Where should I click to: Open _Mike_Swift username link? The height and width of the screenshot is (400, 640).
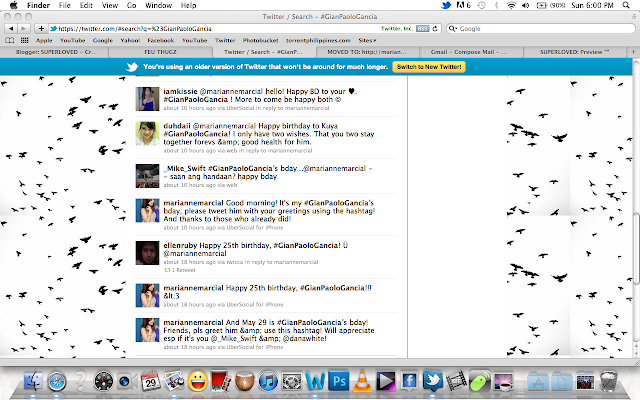[x=184, y=168]
